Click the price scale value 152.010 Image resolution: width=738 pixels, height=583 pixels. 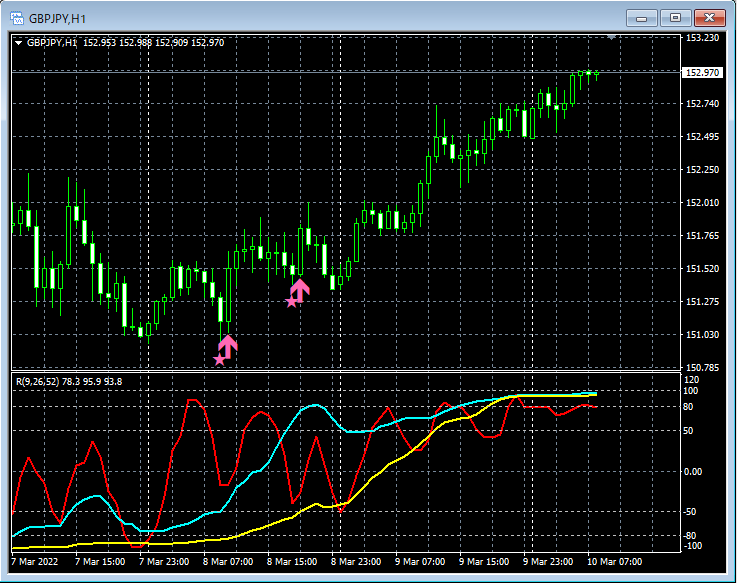click(702, 202)
